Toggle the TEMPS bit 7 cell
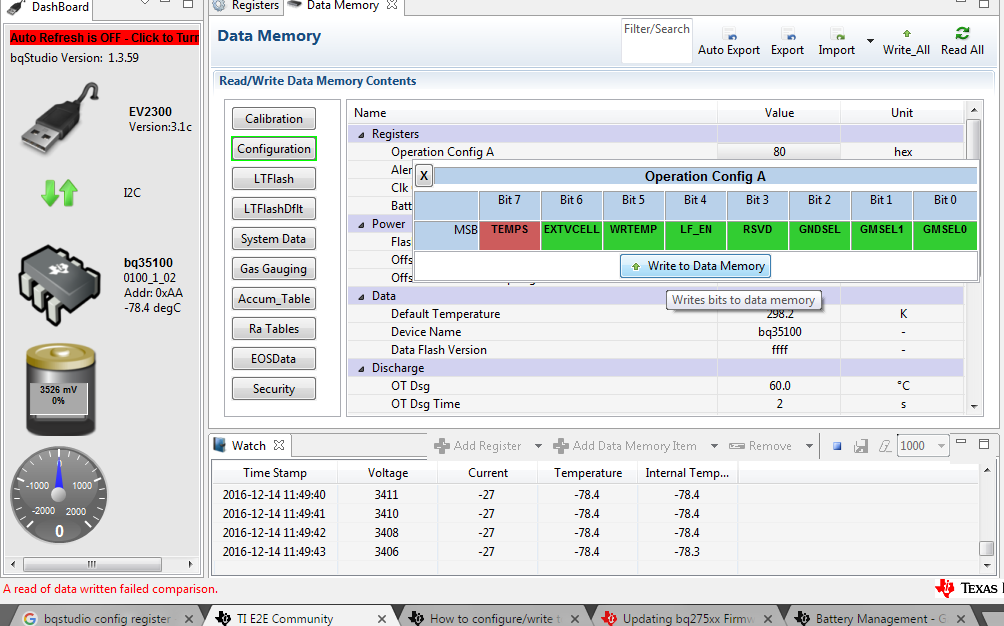 510,235
